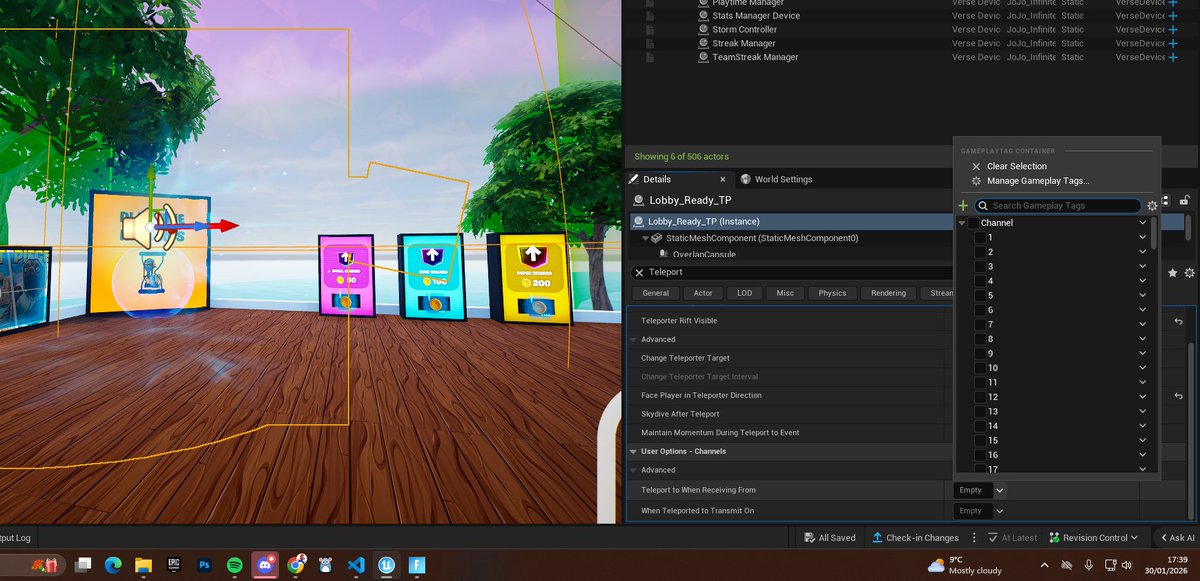Close the Details tab

tap(723, 180)
